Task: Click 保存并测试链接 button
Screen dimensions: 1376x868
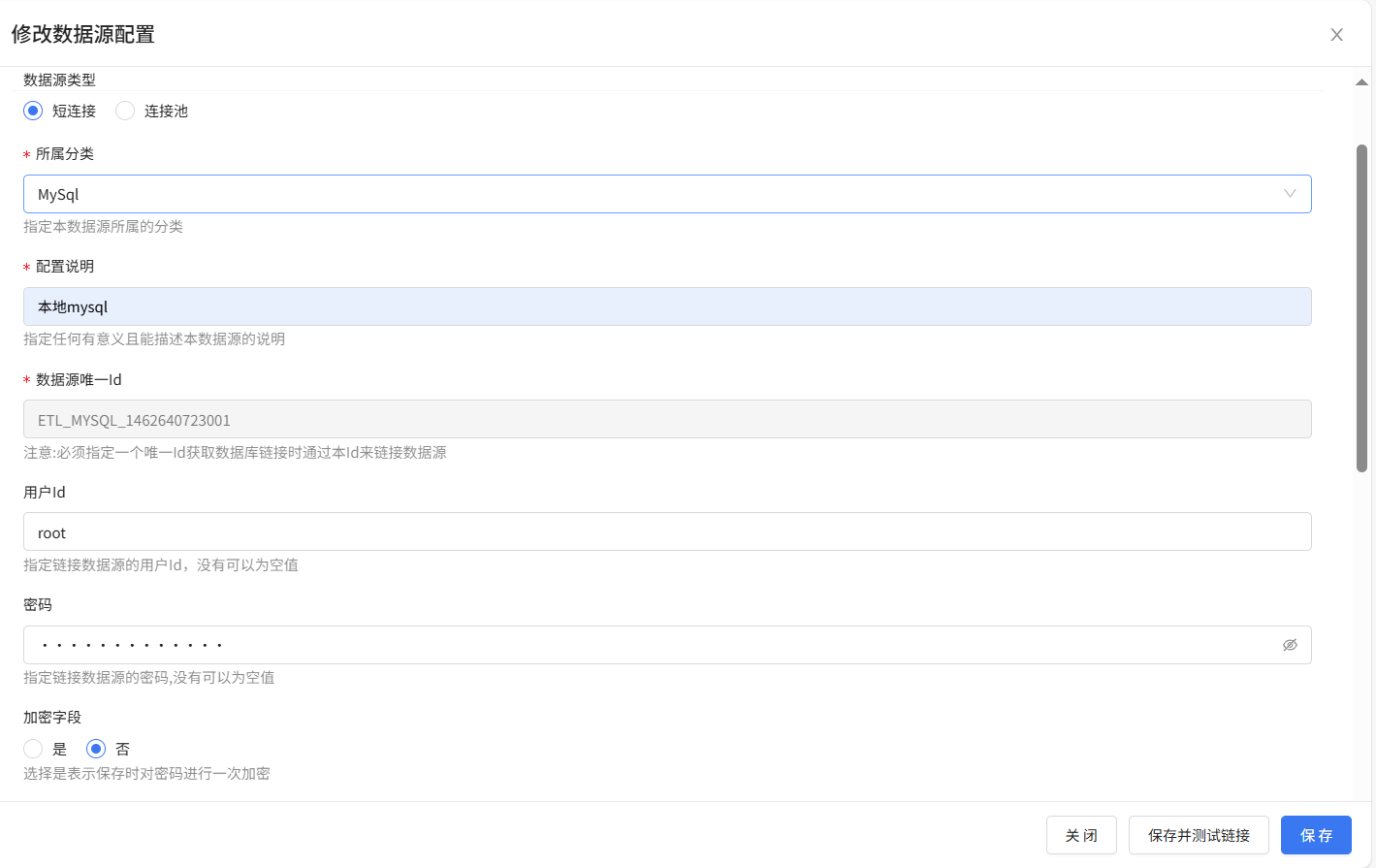Action: pos(1199,835)
